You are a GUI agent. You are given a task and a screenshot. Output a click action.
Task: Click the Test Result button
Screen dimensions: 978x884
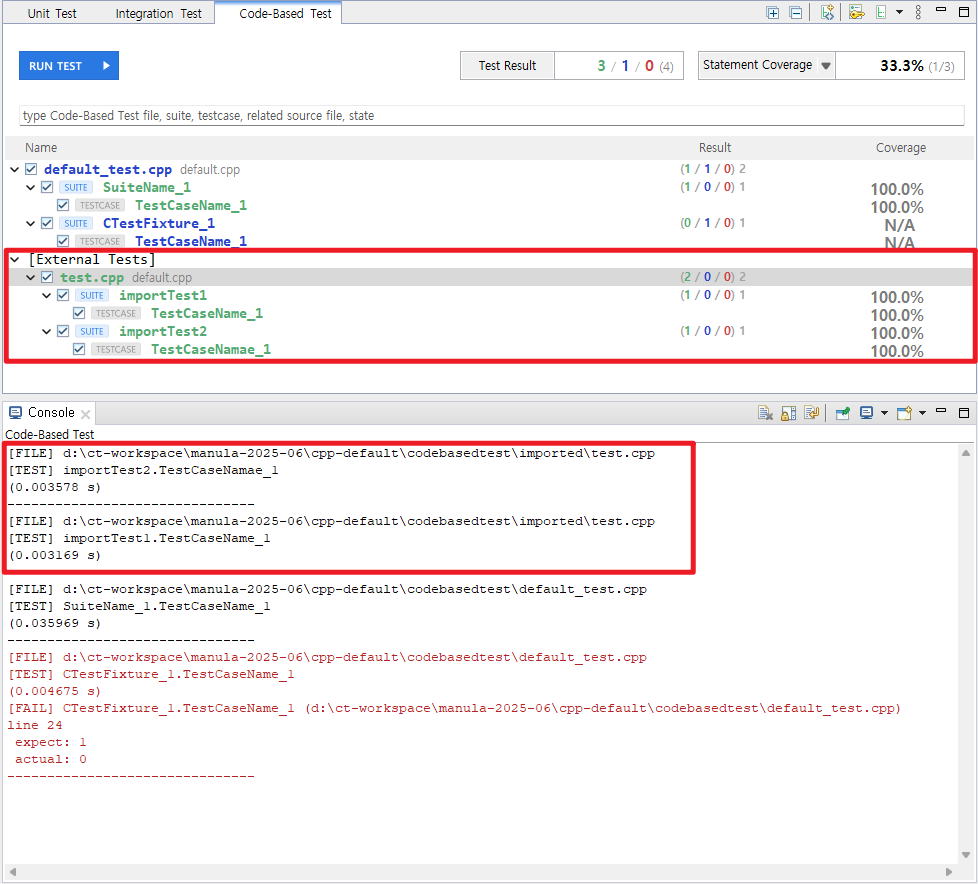[507, 66]
